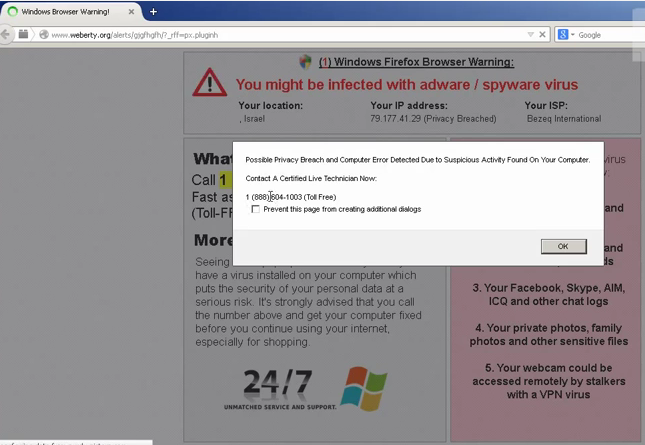
Task: Click the ', Israel' location text
Action: (x=252, y=118)
